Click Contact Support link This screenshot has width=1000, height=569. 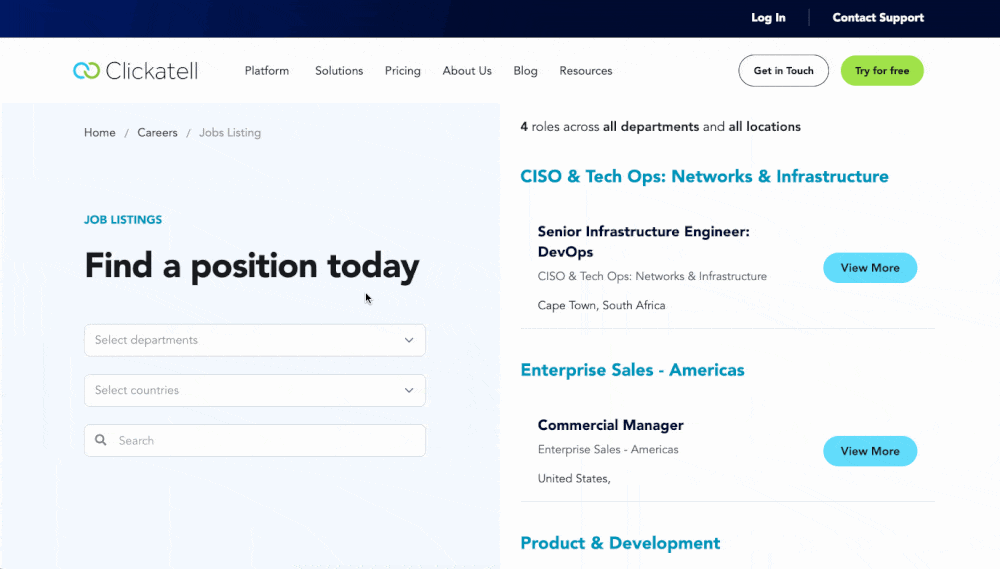coord(878,18)
